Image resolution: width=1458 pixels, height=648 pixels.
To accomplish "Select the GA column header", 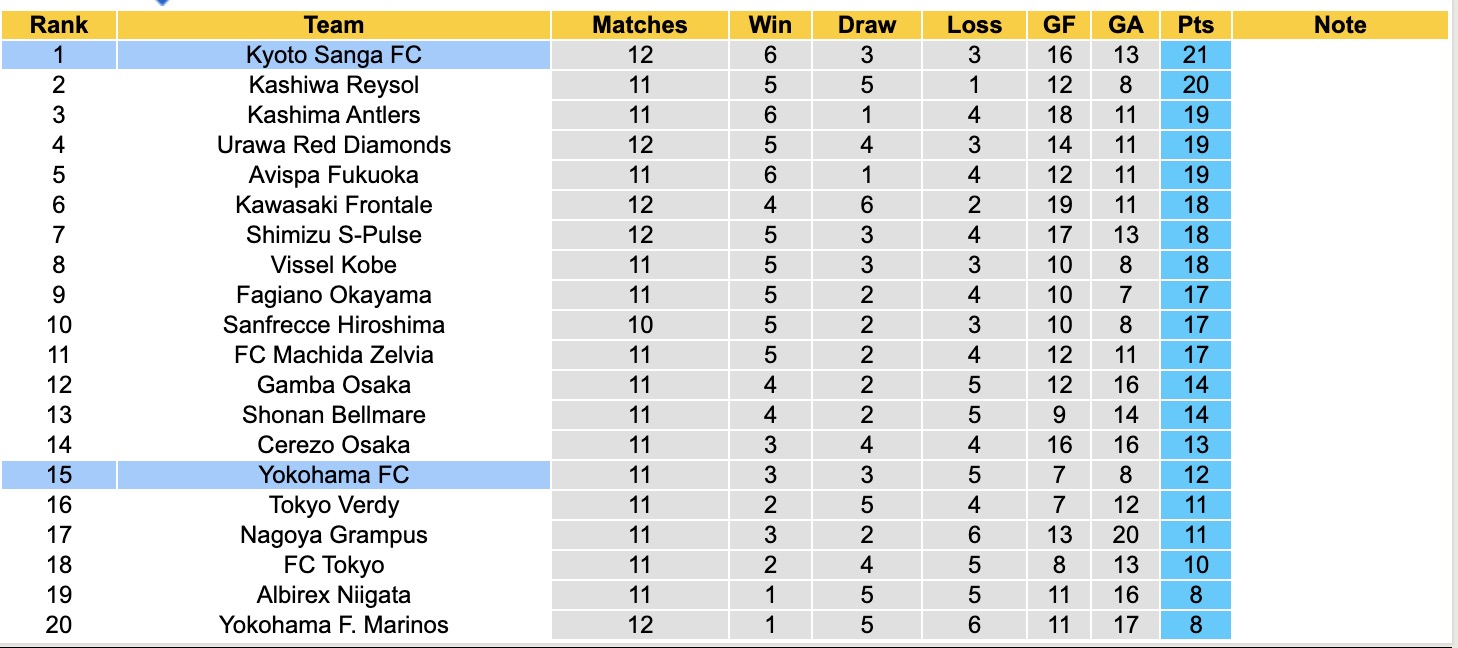I will click(1126, 25).
